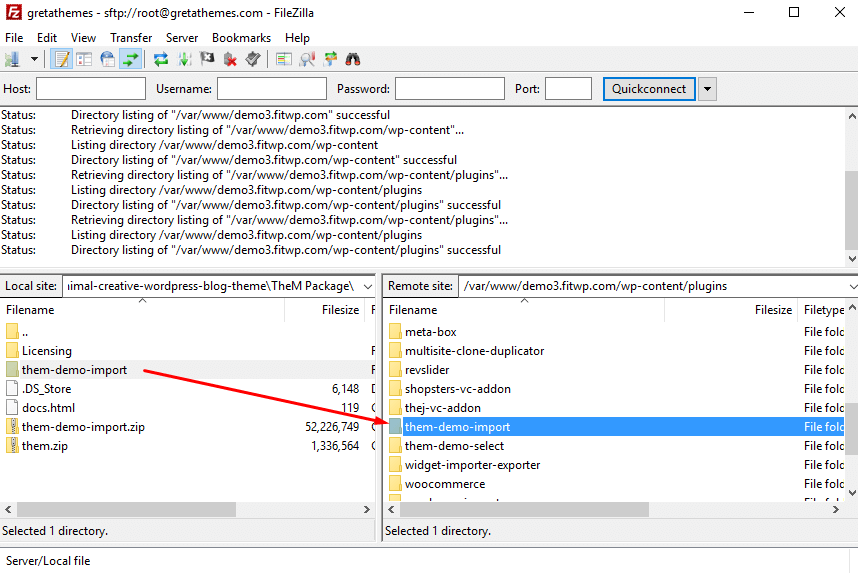Open the Server menu
This screenshot has height=578, width=858.
tap(182, 38)
